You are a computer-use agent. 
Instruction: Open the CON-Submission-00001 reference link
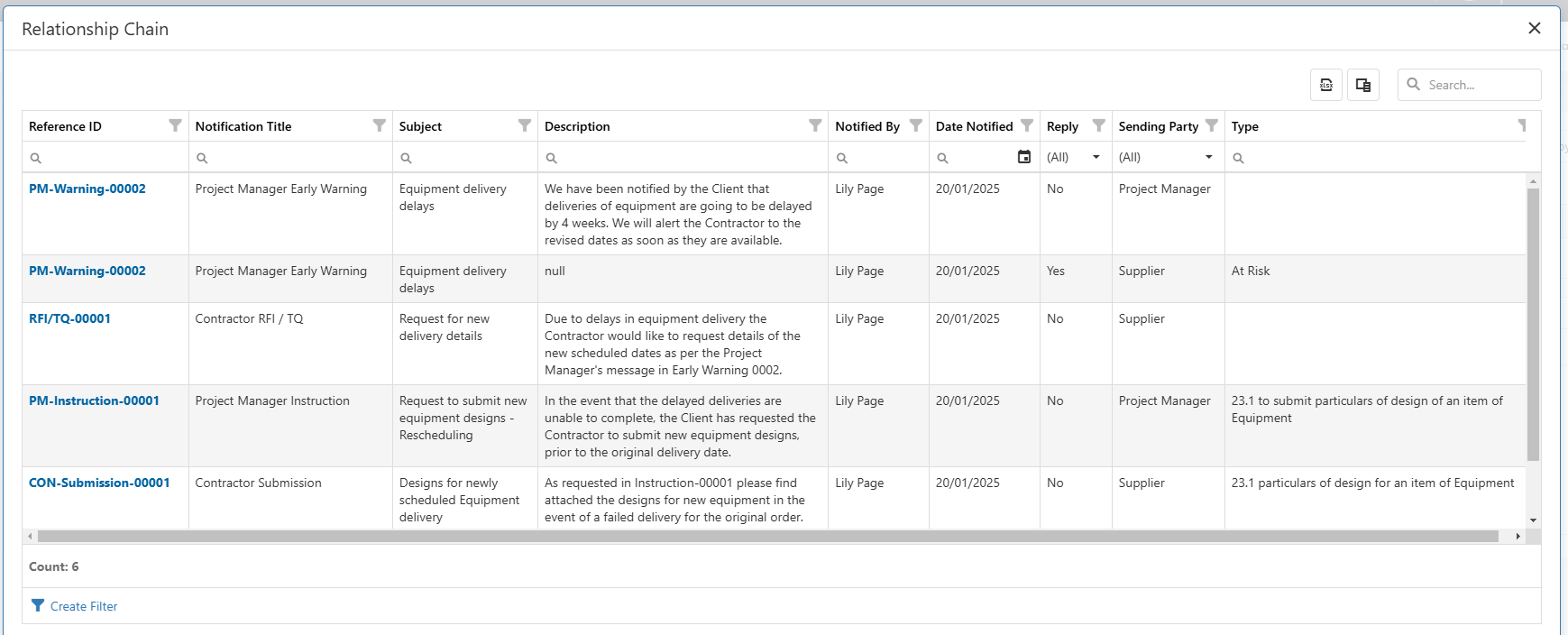99,483
